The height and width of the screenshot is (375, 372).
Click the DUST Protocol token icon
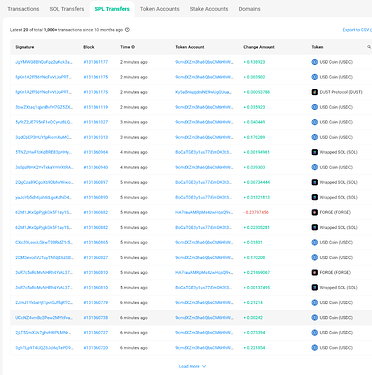click(314, 92)
